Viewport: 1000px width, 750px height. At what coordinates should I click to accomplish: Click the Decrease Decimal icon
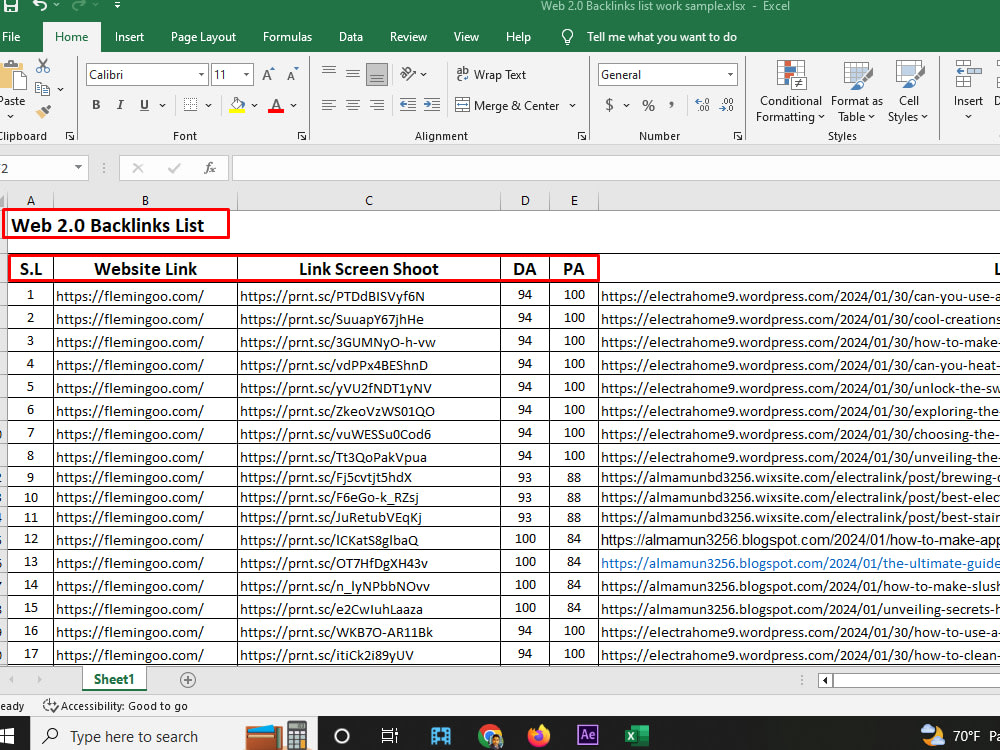726,105
